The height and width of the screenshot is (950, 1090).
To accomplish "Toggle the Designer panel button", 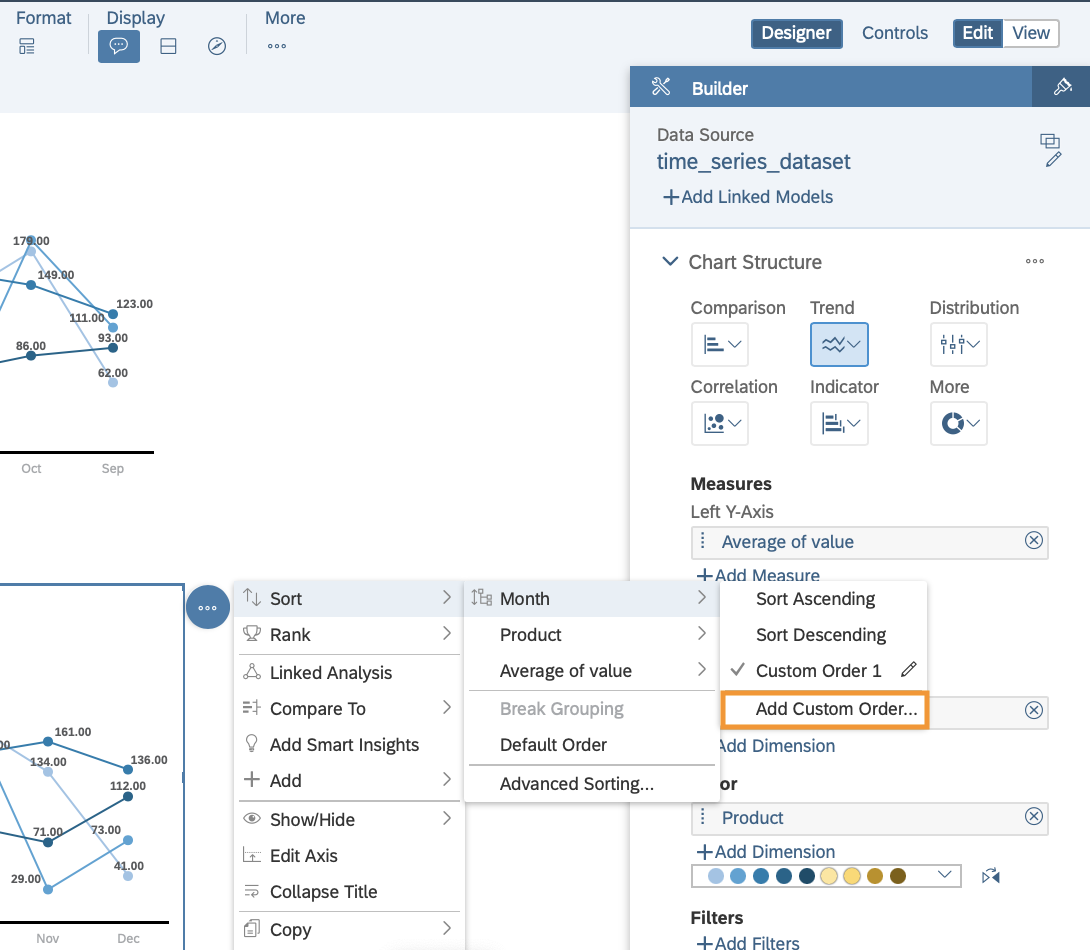I will pyautogui.click(x=796, y=33).
